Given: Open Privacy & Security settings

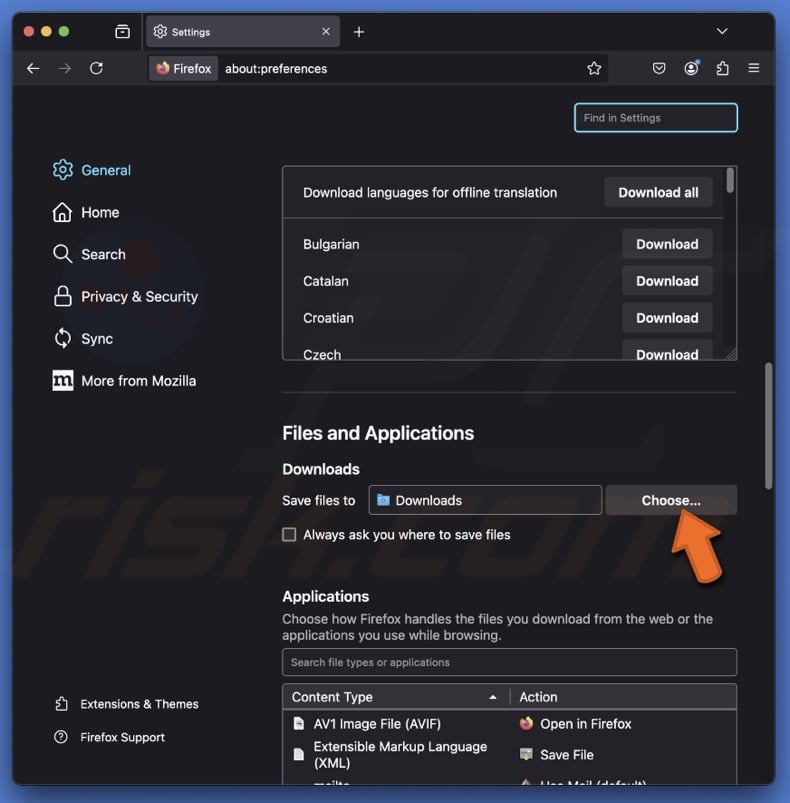Looking at the screenshot, I should tap(125, 297).
